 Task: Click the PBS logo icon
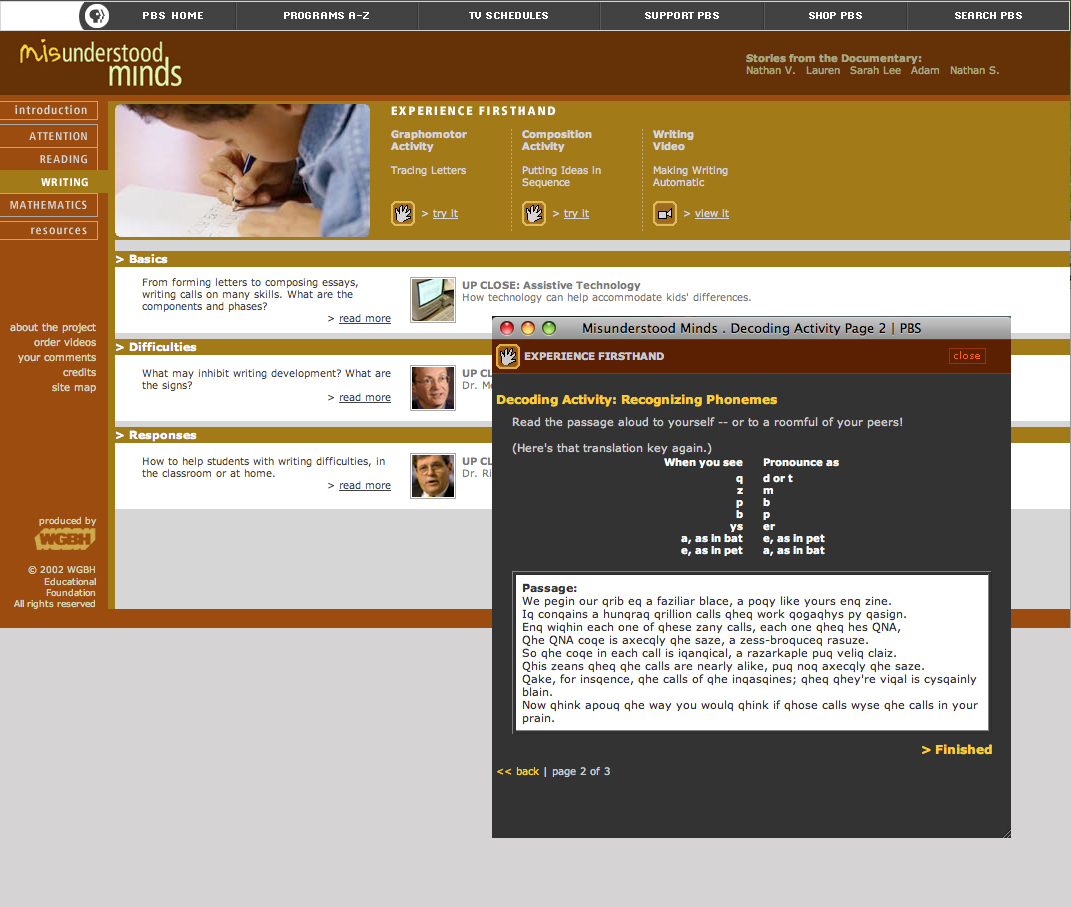[x=95, y=16]
